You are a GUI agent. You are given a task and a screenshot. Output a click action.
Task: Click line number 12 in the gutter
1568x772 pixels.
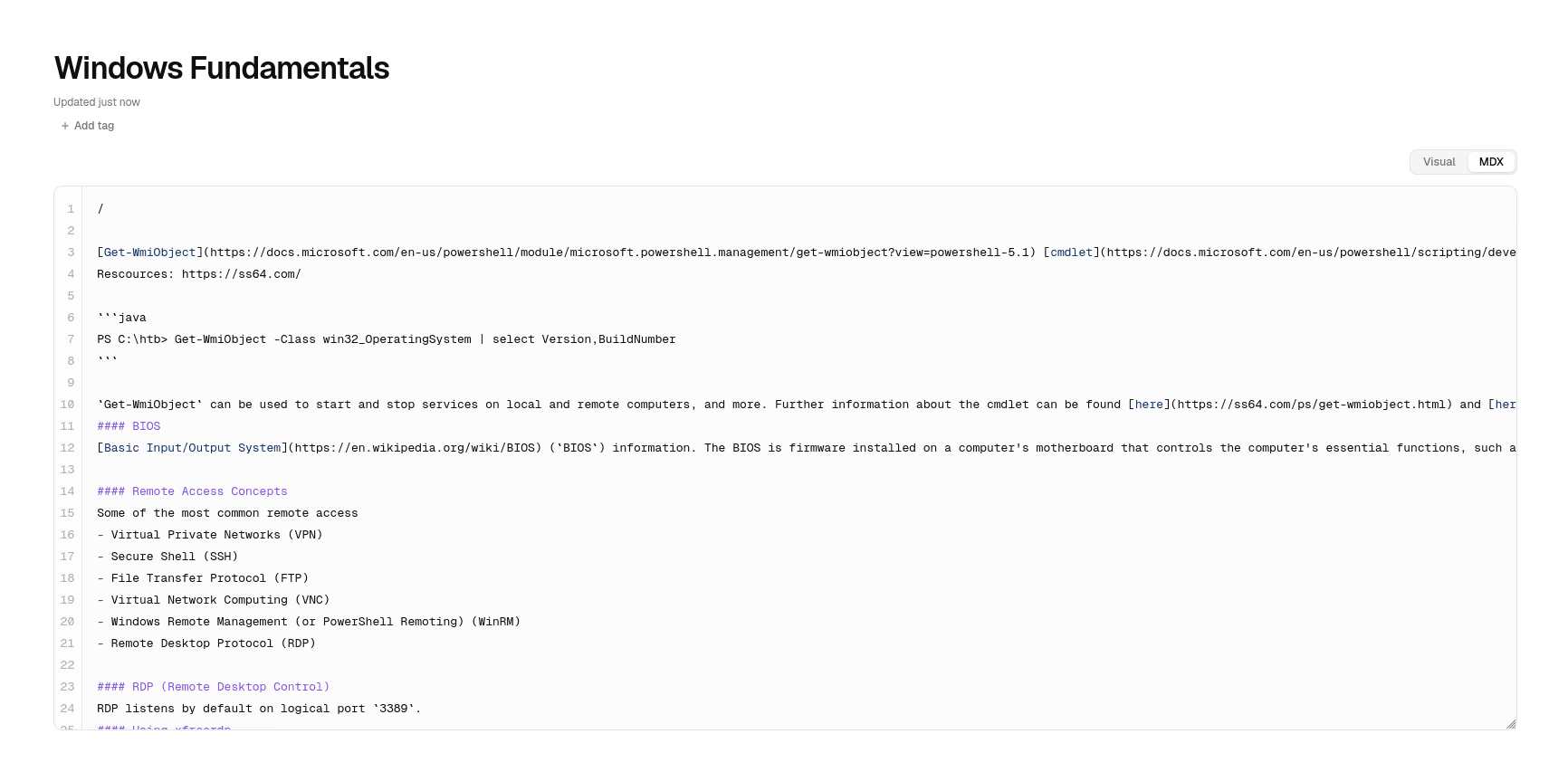click(x=68, y=448)
